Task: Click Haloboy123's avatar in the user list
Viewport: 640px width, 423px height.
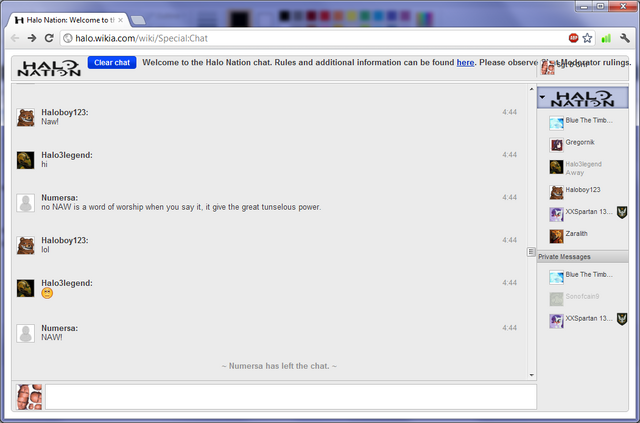Action: (556, 192)
